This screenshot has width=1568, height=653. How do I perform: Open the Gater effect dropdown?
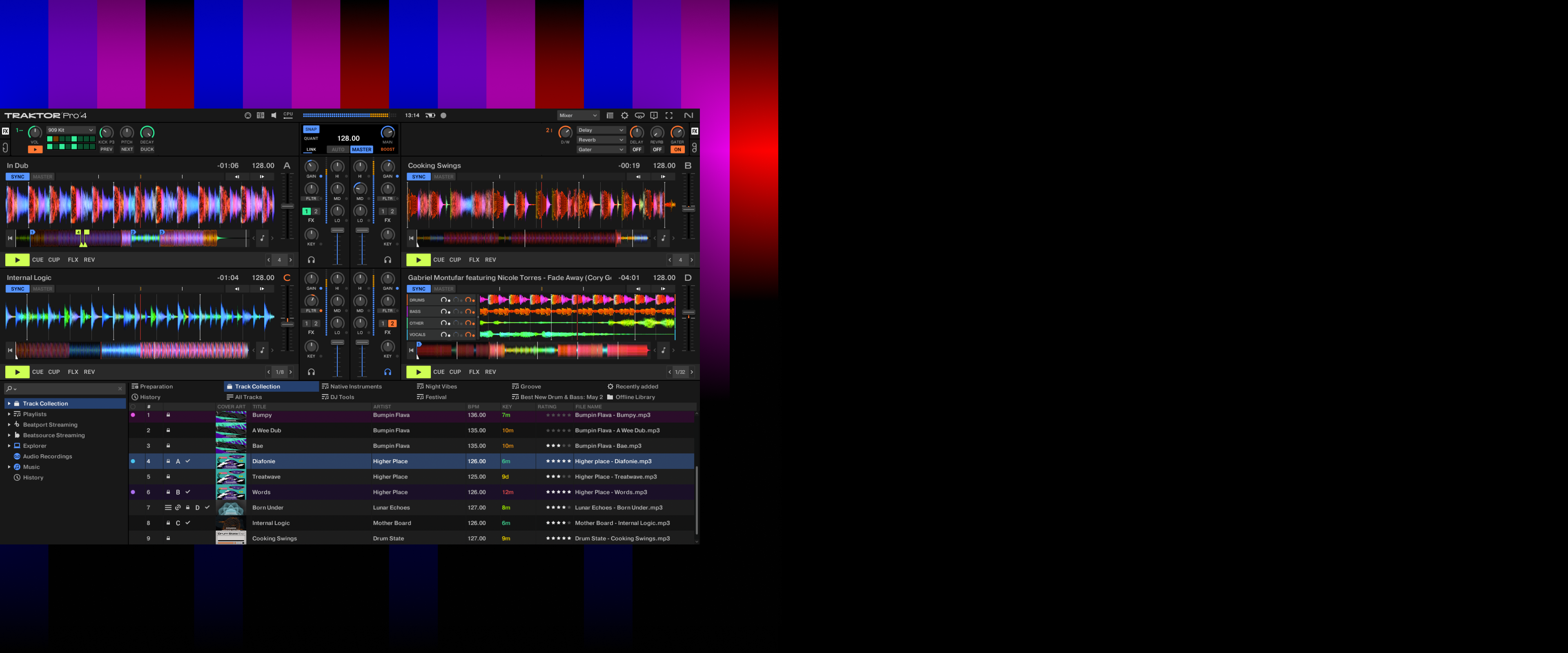[x=601, y=150]
